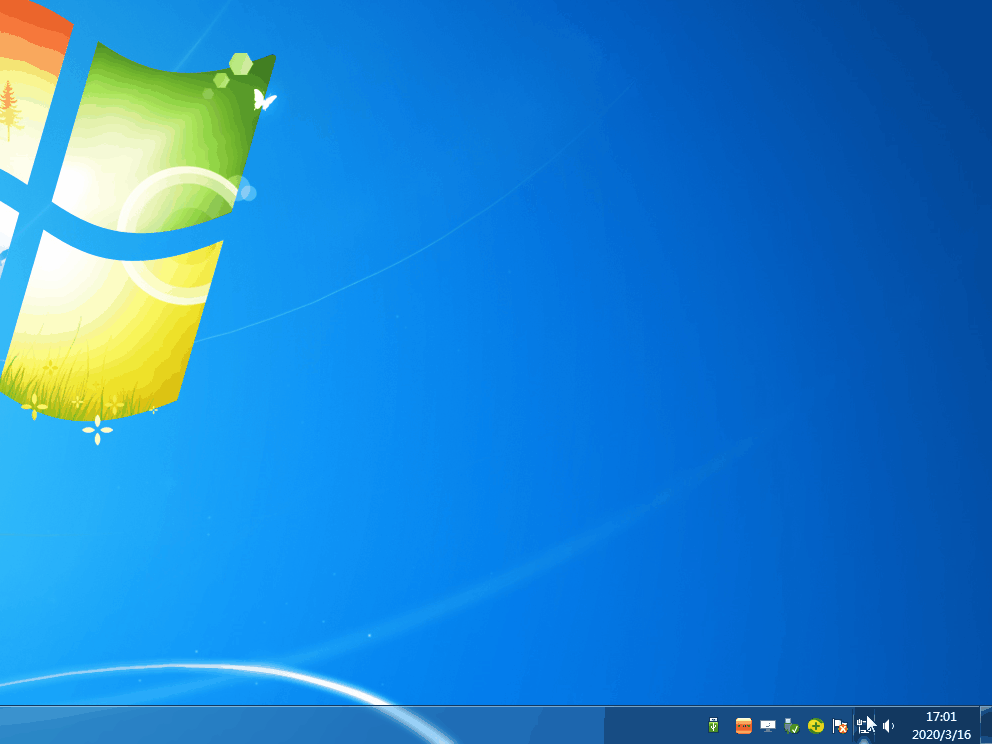Open the clock showing 17:01
The width and height of the screenshot is (992, 744).
coord(941,726)
